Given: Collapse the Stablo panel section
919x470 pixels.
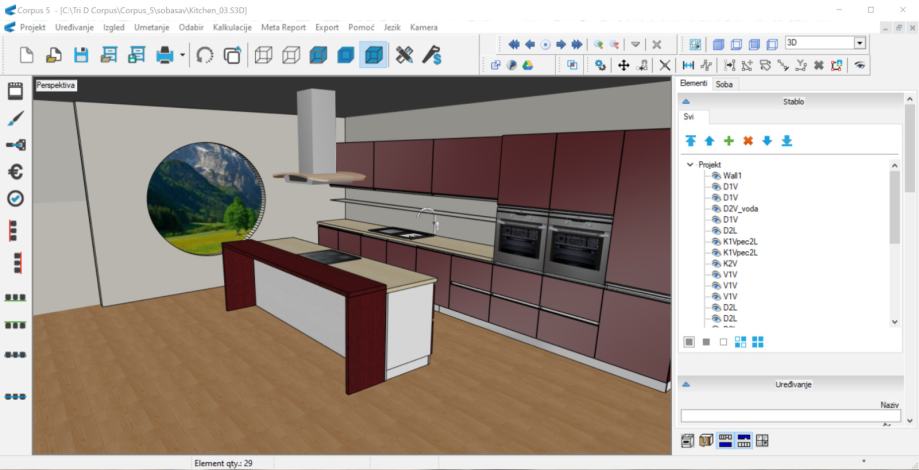Looking at the screenshot, I should point(686,102).
